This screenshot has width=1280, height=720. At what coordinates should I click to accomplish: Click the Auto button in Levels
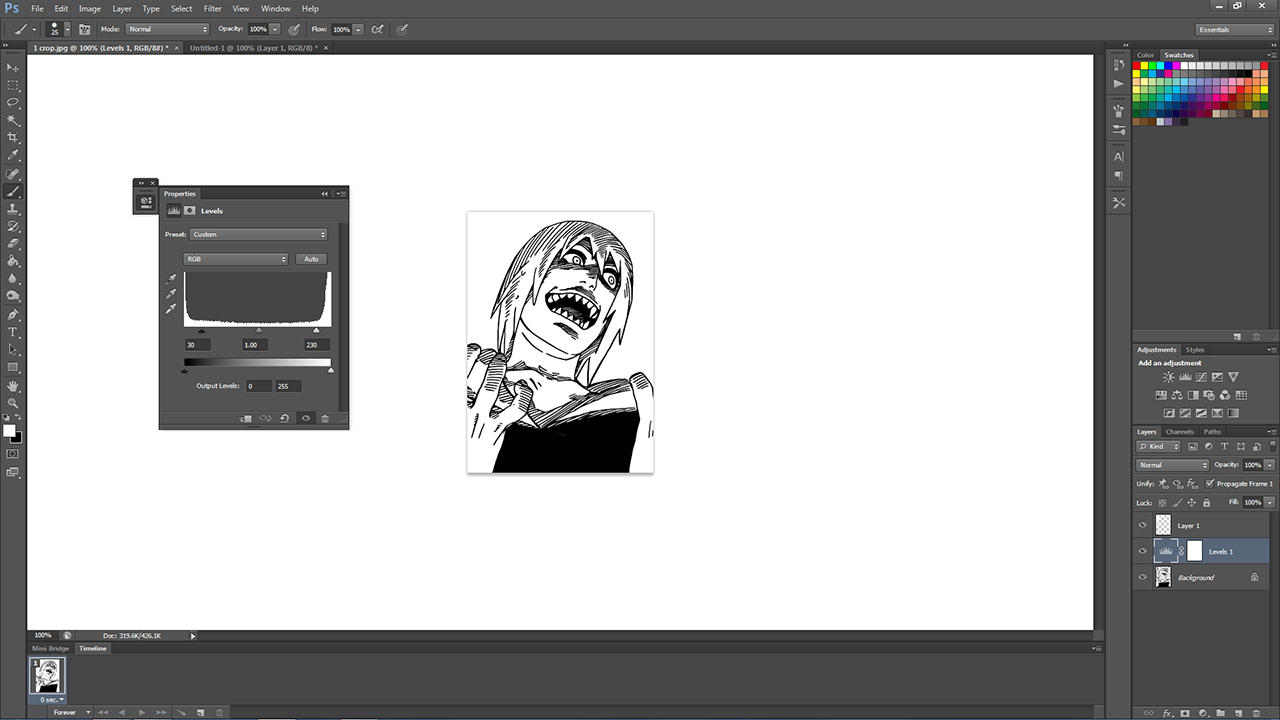311,259
